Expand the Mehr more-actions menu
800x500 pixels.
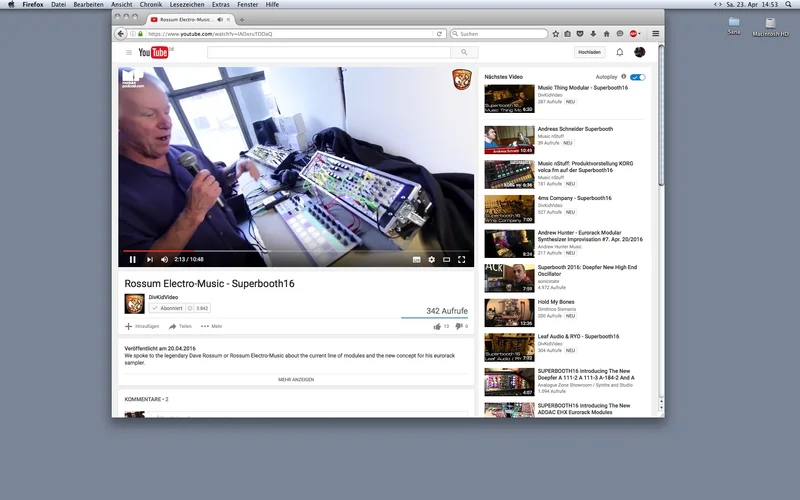[211, 326]
